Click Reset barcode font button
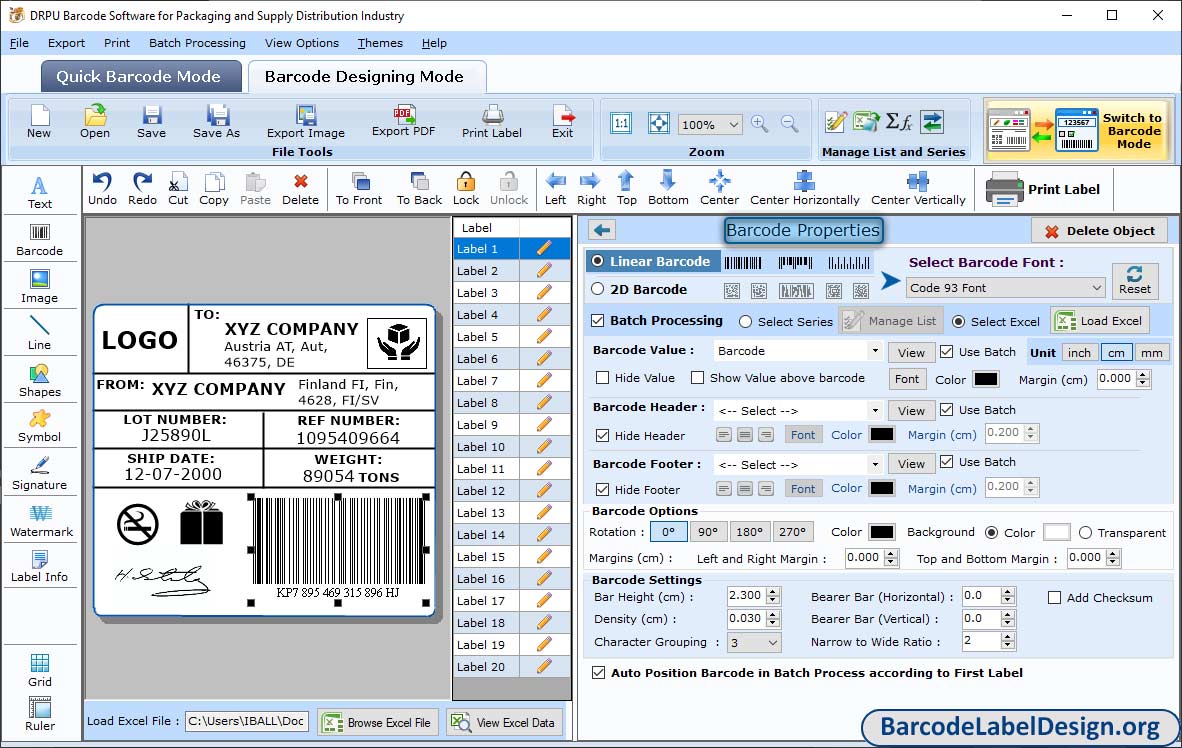Viewport: 1182px width, 748px height. tap(1135, 280)
